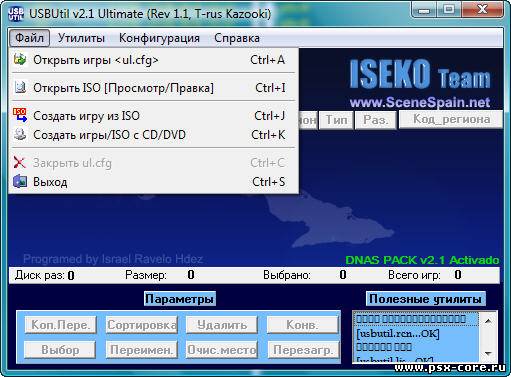
Task: Select Создать игру из ISO
Action: [x=153, y=116]
